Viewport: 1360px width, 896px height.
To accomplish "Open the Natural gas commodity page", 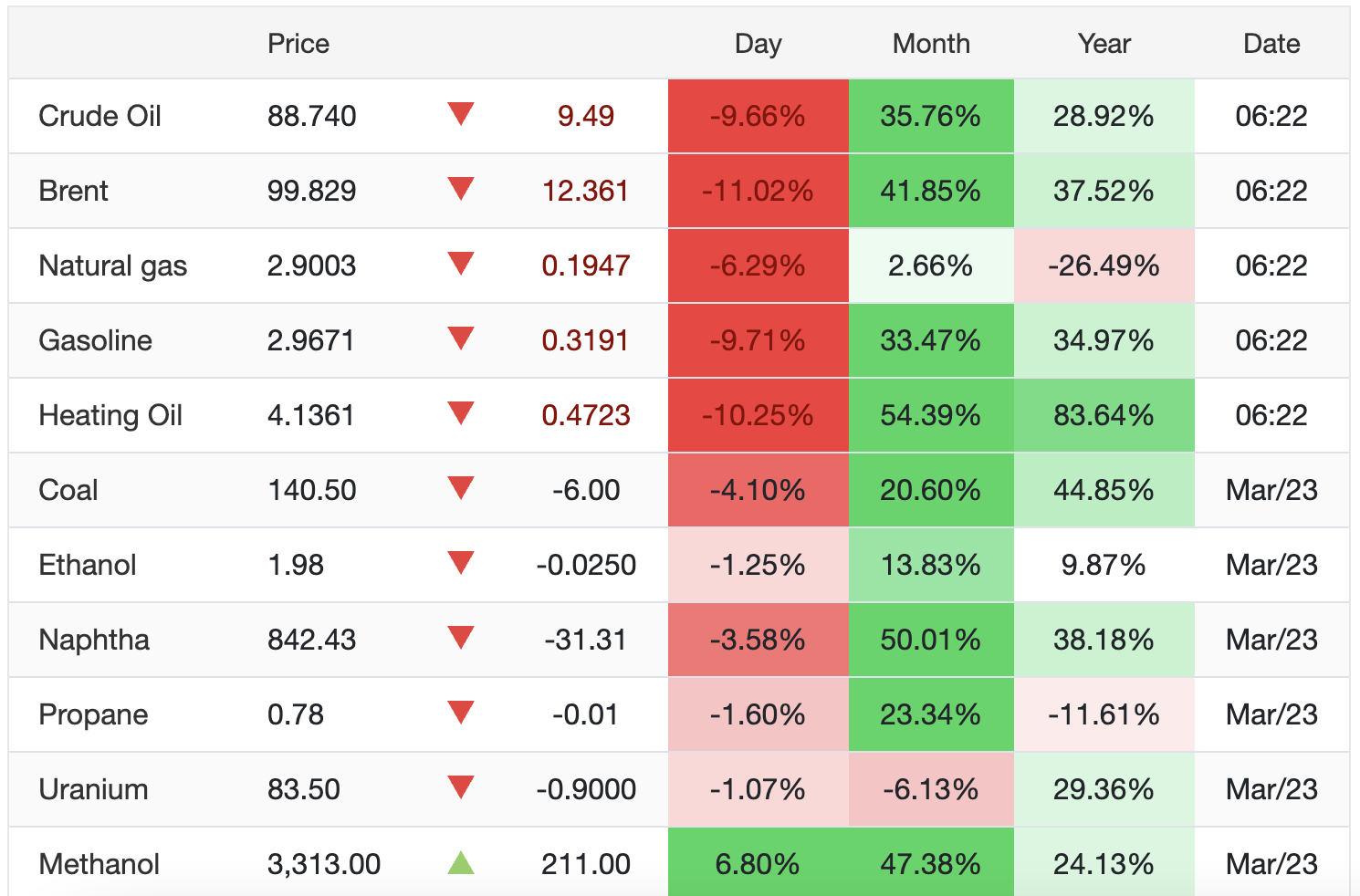I will [x=112, y=266].
